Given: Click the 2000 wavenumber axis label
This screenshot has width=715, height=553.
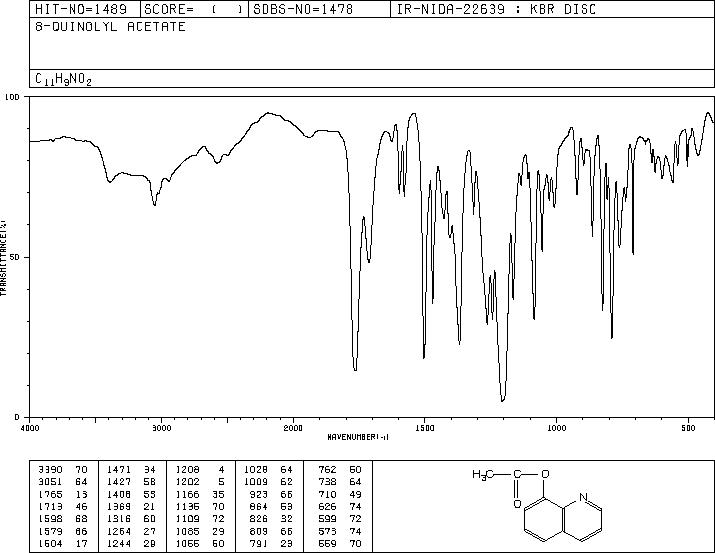Looking at the screenshot, I should click(293, 428).
